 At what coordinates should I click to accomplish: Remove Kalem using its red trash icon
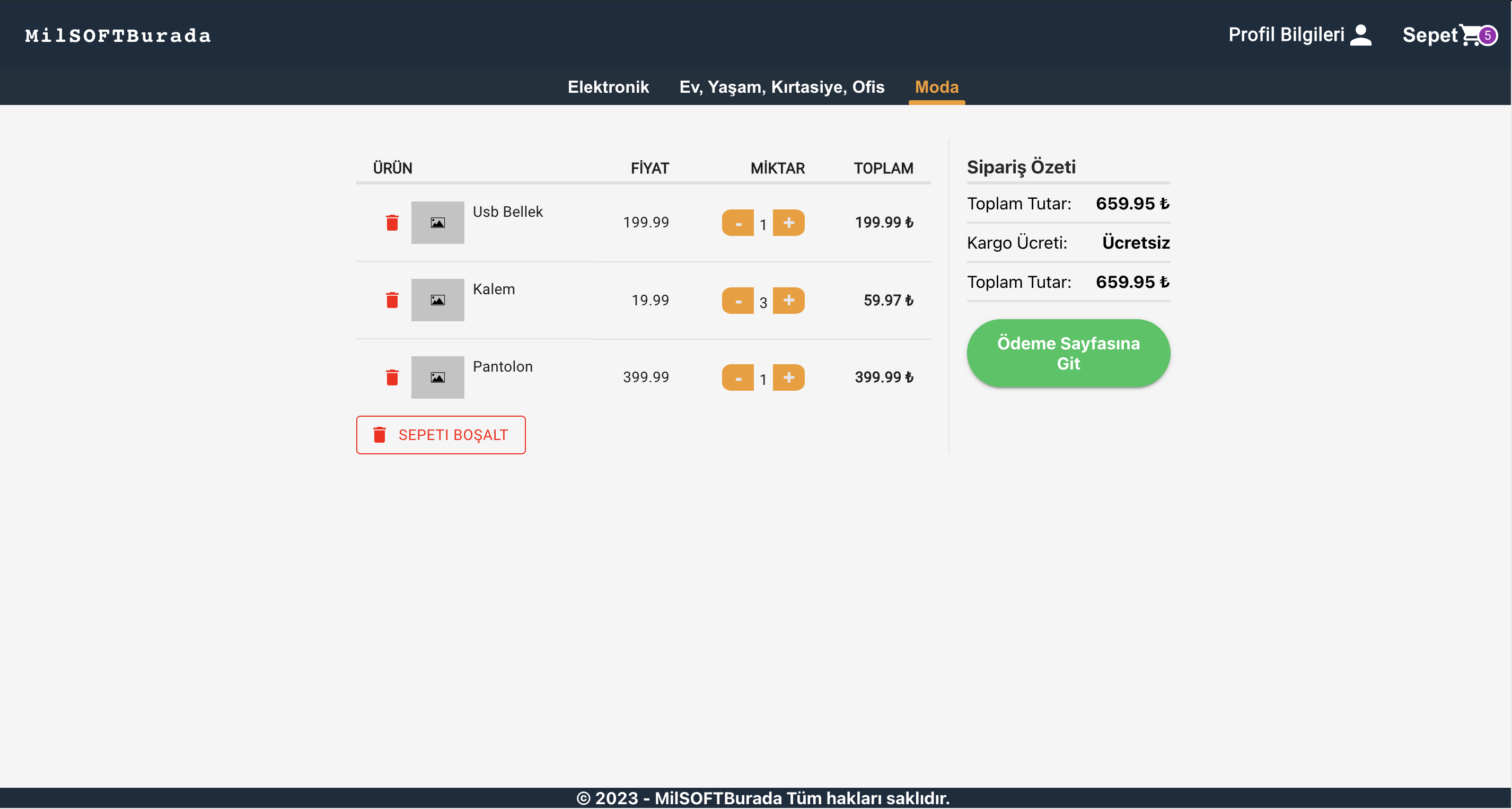click(392, 300)
